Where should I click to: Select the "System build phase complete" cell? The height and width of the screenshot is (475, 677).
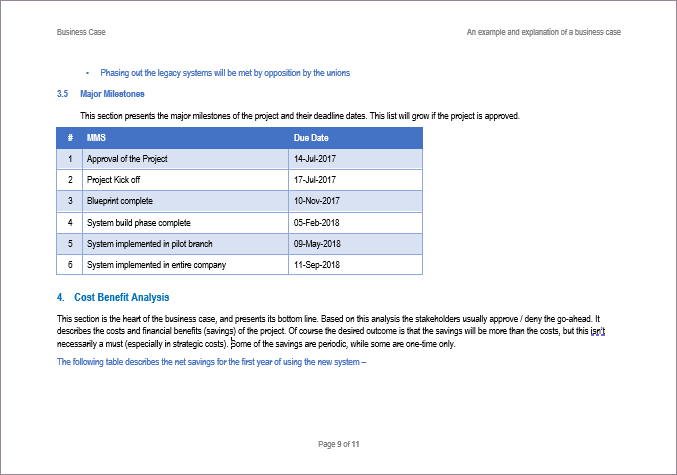[138, 222]
